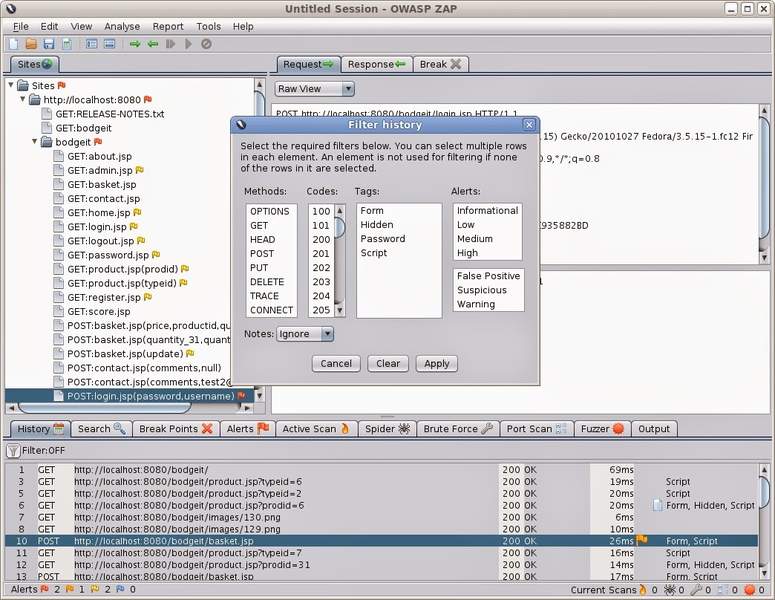Click the filter funnel icon in History

tap(13, 451)
